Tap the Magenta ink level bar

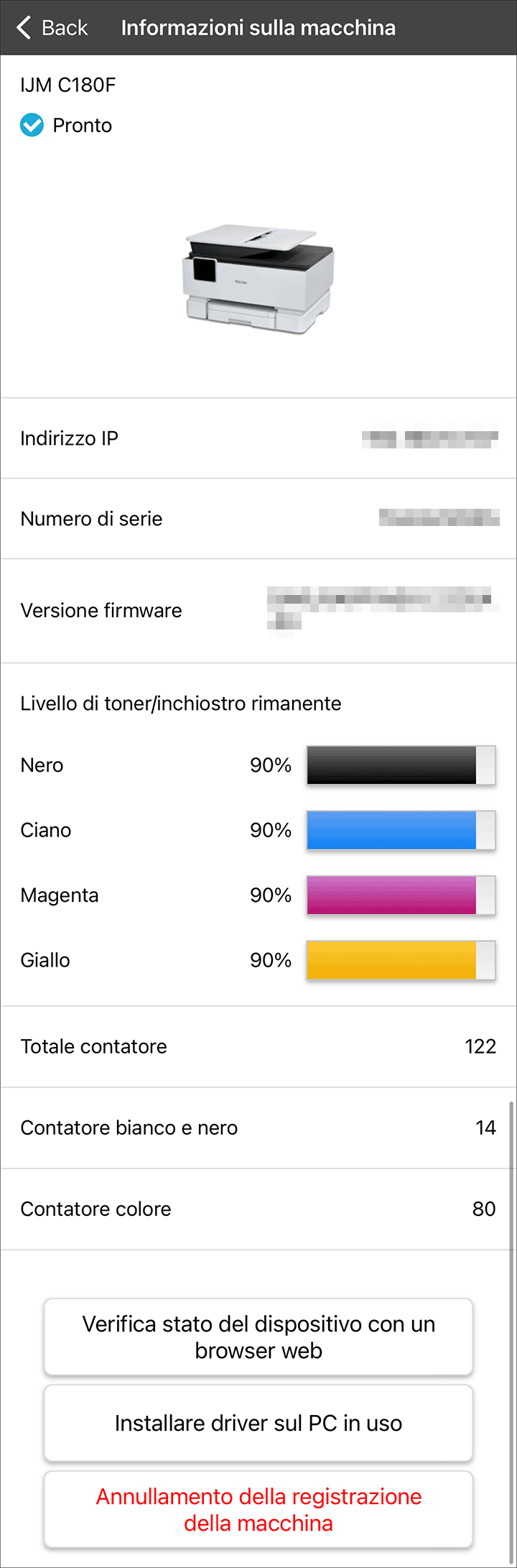[401, 895]
